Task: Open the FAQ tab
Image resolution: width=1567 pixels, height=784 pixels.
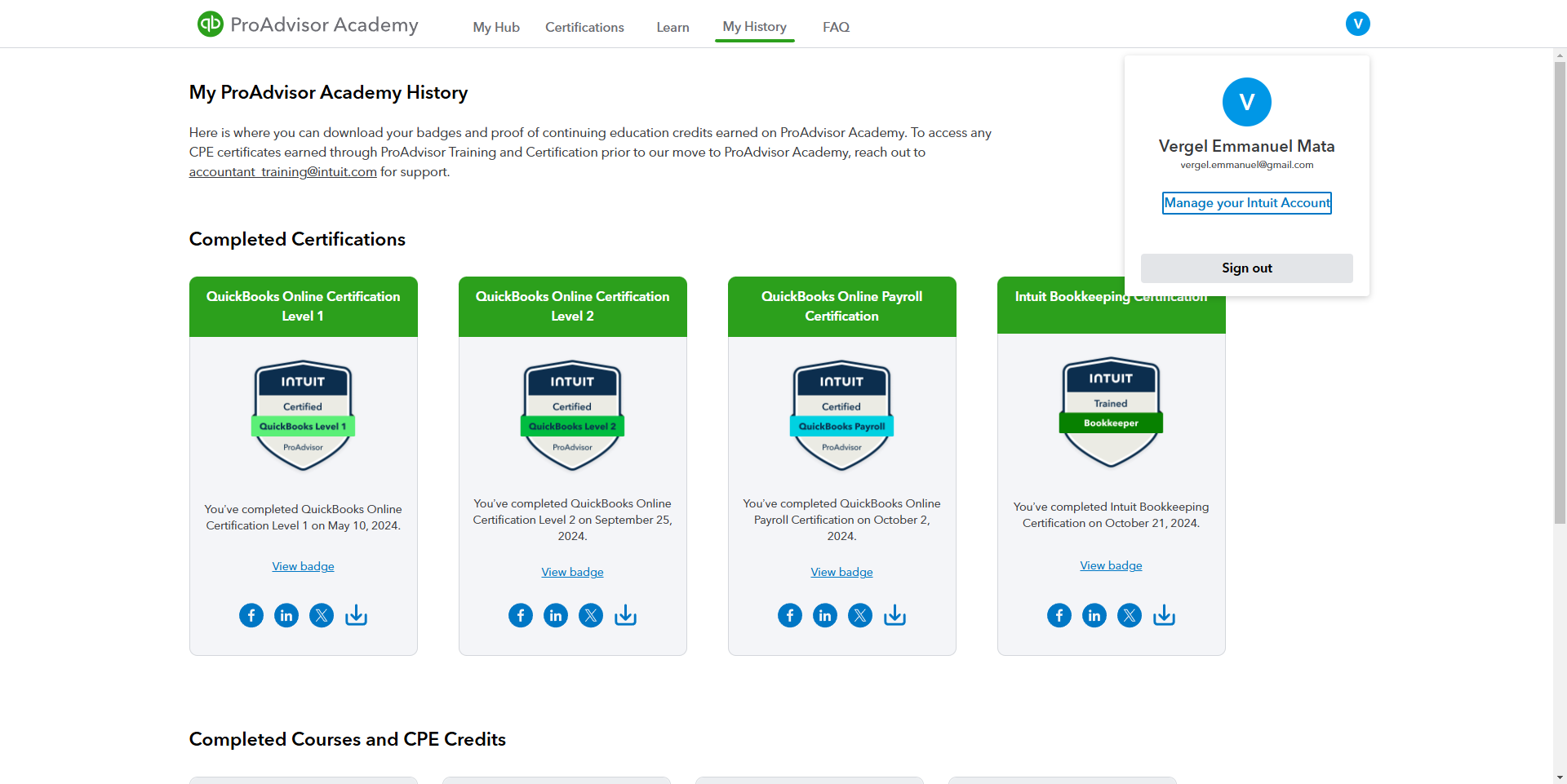Action: 836,27
